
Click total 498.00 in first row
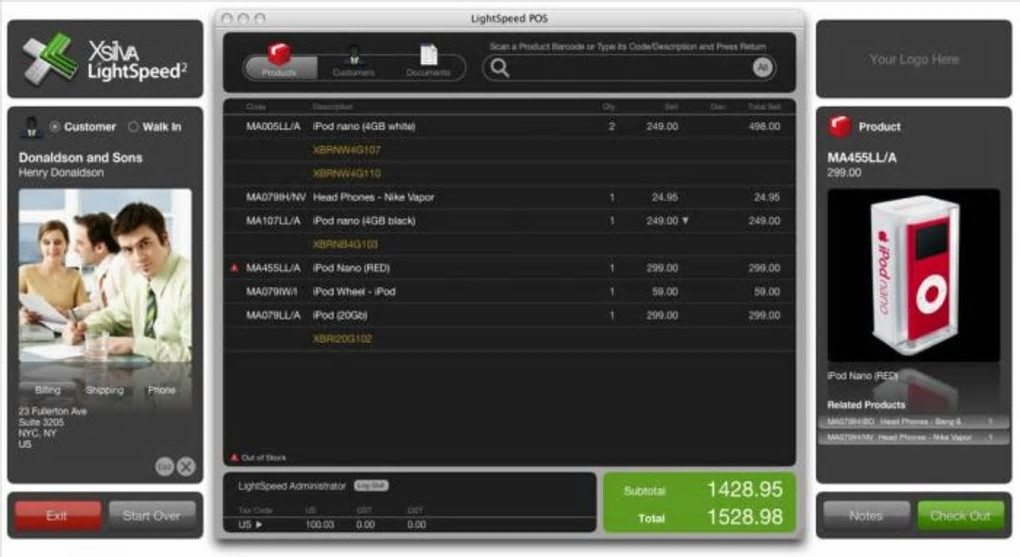point(764,126)
